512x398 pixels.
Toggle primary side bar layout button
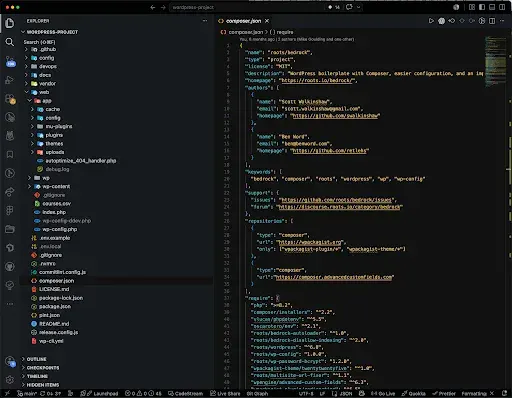(x=482, y=7)
